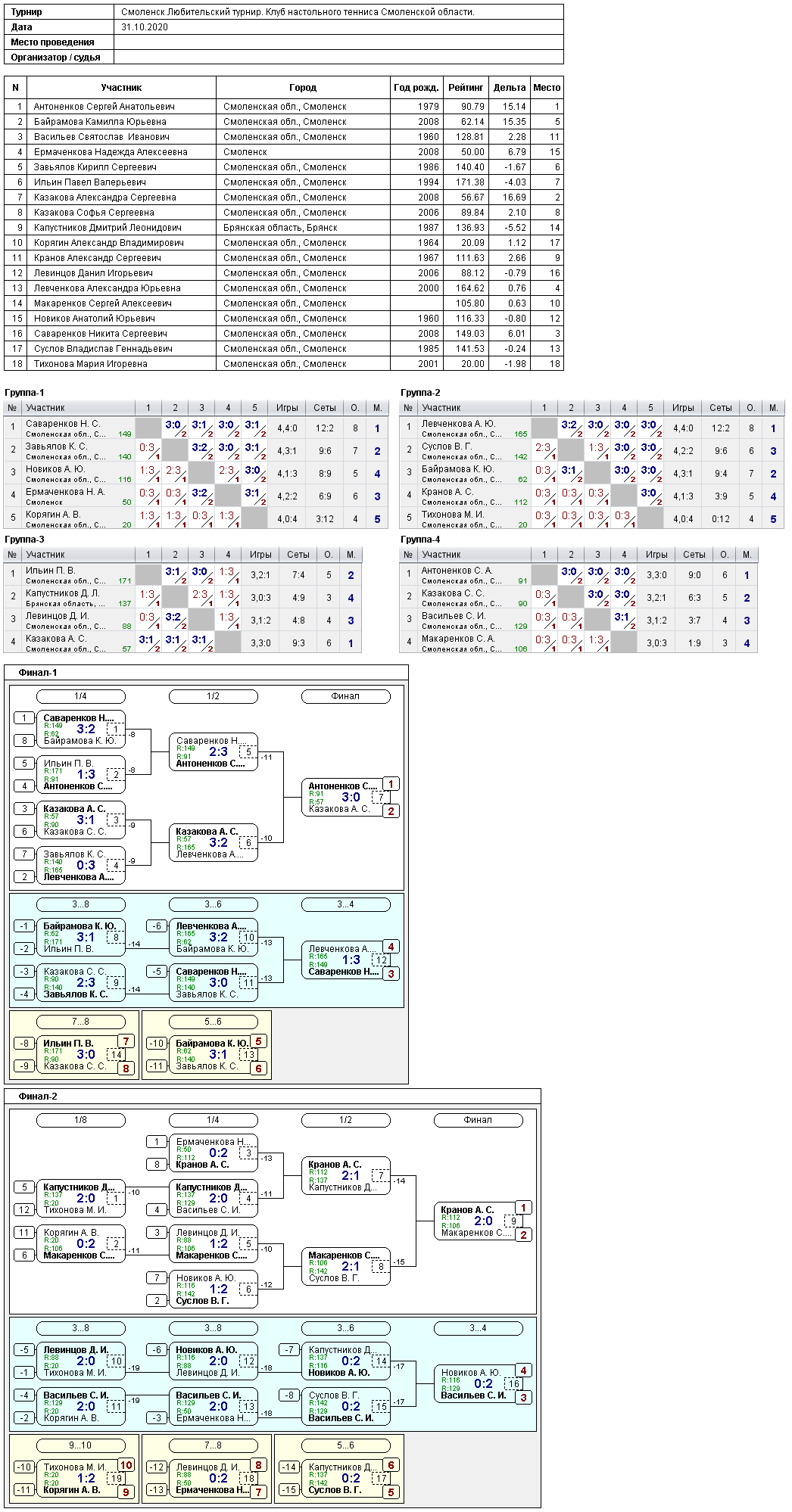The width and height of the screenshot is (792, 1512).
Task: Click the Антоненков vs Казакова 3:0 final score
Action: pyautogui.click(x=351, y=798)
